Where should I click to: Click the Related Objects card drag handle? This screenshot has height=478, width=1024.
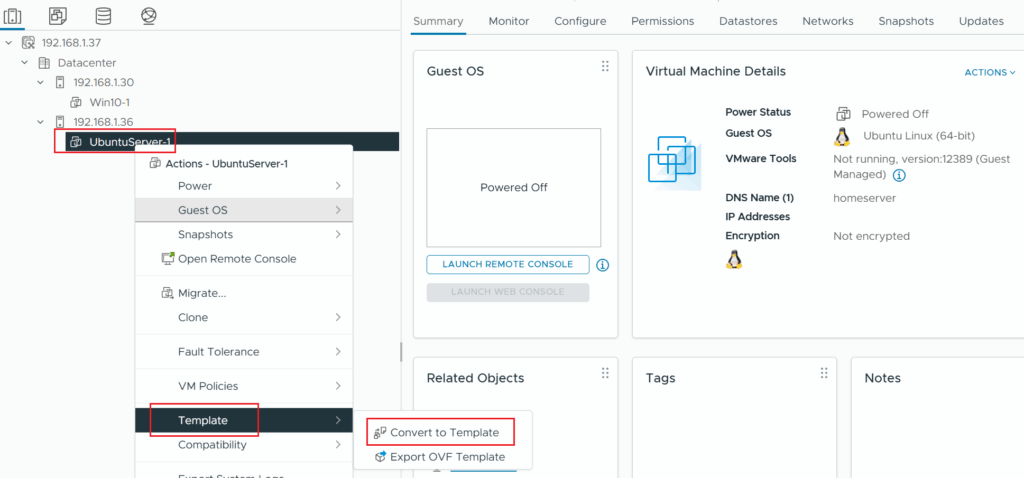605,373
